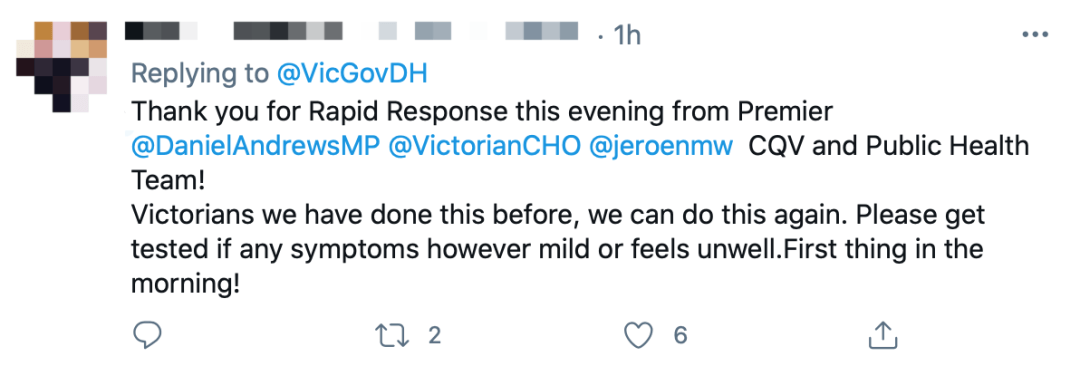
Task: Click the 1h timestamp of the tweet
Action: [625, 34]
